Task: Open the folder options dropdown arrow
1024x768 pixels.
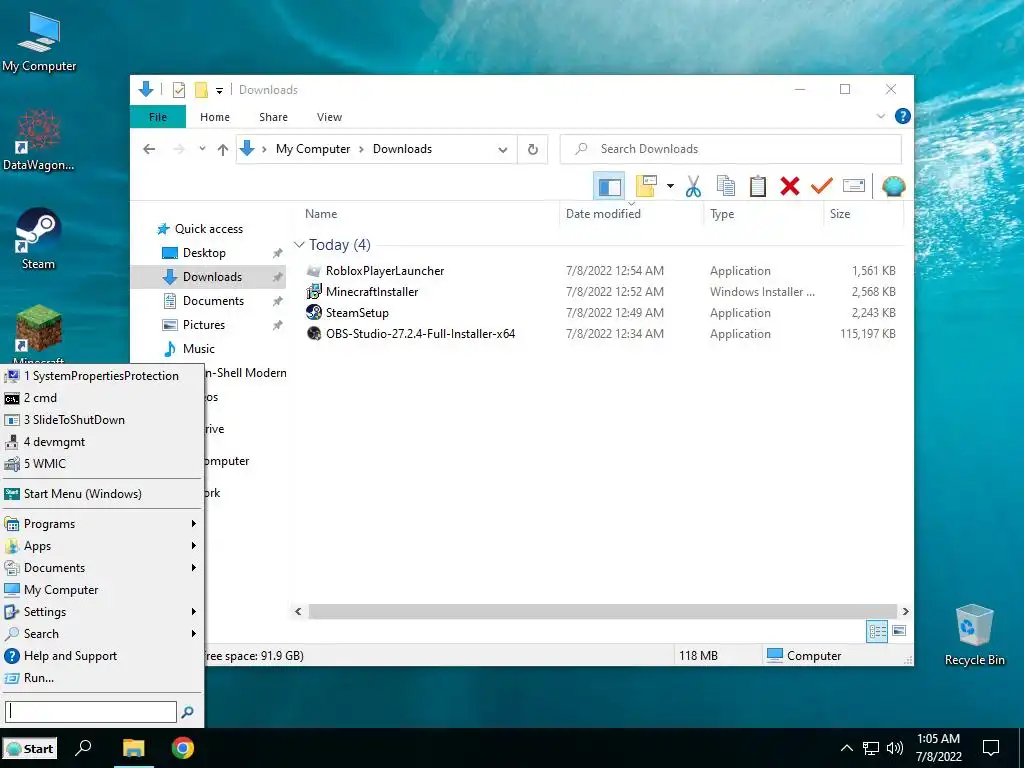Action: tap(670, 187)
